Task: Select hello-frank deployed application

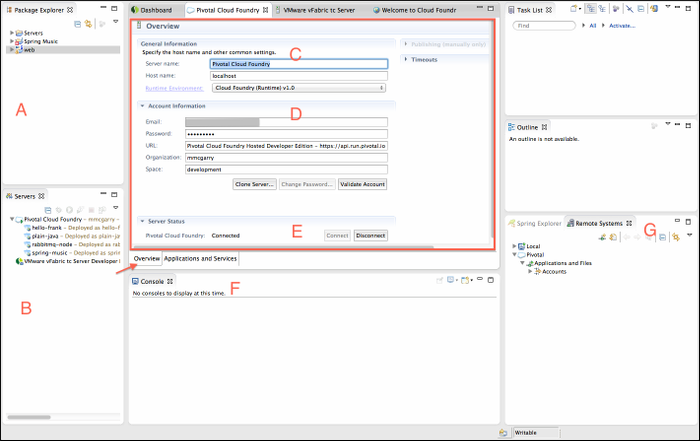Action: click(72, 228)
